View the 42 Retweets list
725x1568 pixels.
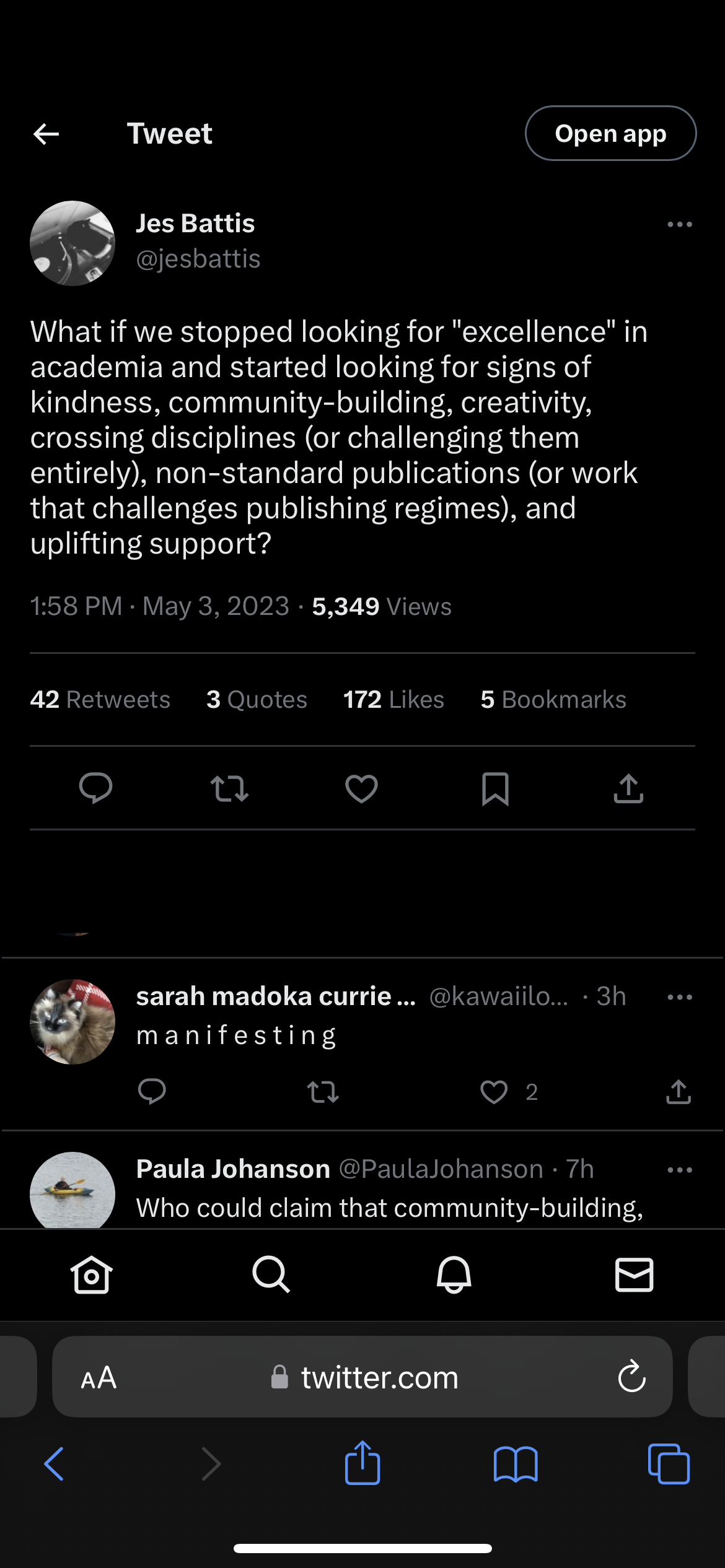pyautogui.click(x=100, y=699)
